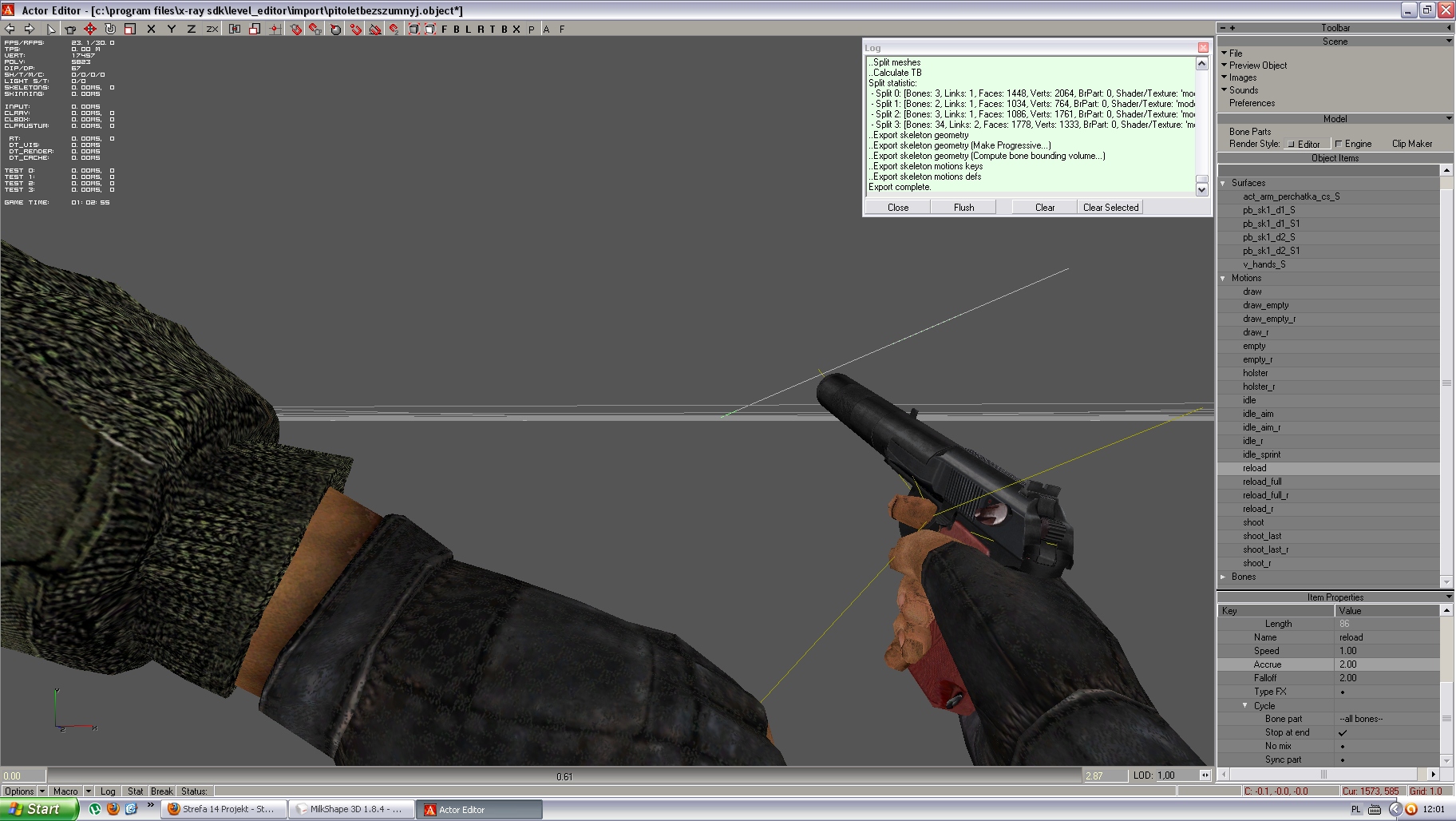Click the plus button on Toolbar header
Viewport: 1456px width, 821px height.
[x=1232, y=28]
